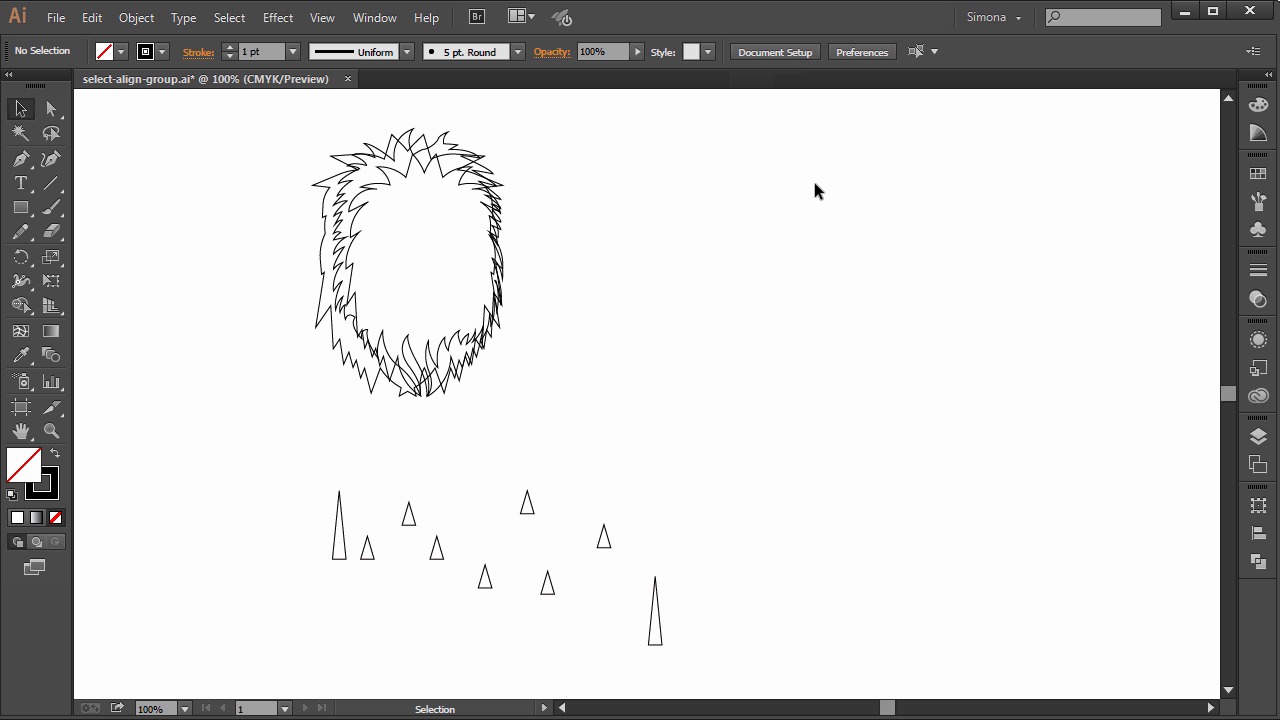Open the Effect menu
The height and width of the screenshot is (720, 1280).
click(277, 18)
